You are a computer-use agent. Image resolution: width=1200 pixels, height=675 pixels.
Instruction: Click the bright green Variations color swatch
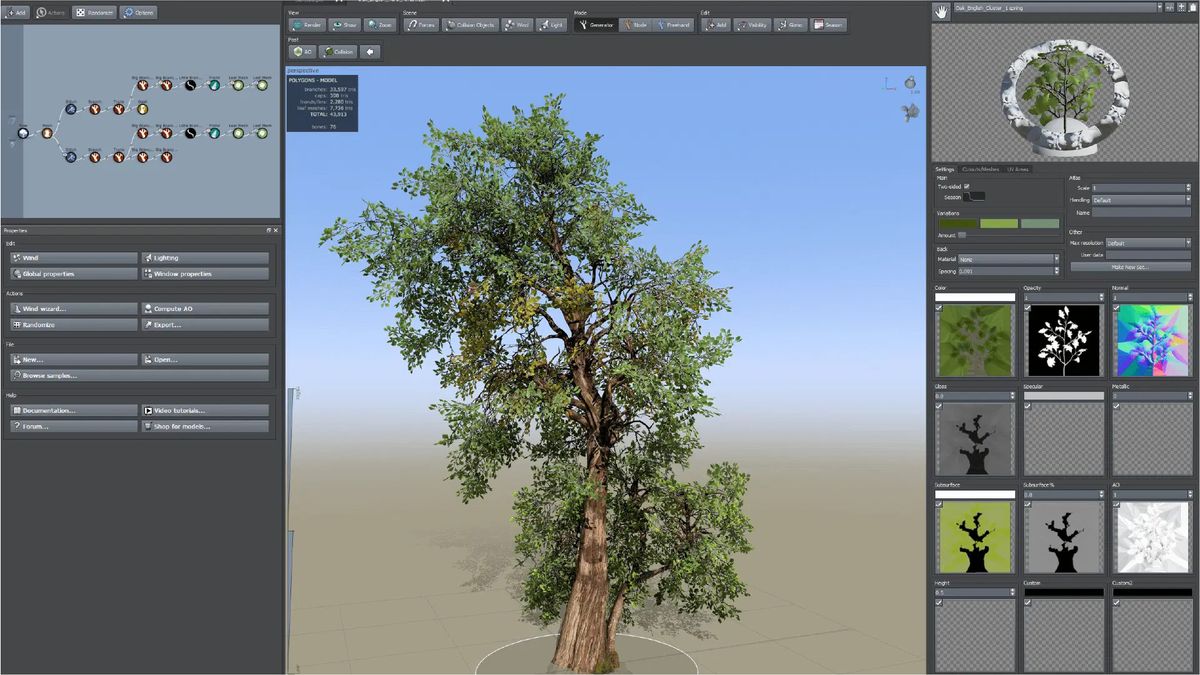(x=998, y=224)
